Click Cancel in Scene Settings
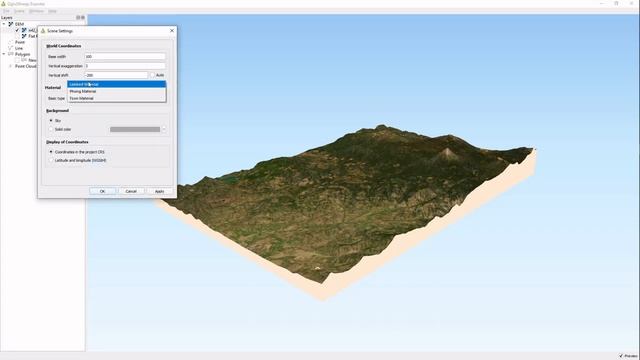Viewport: 640px width, 360px height. (131, 191)
